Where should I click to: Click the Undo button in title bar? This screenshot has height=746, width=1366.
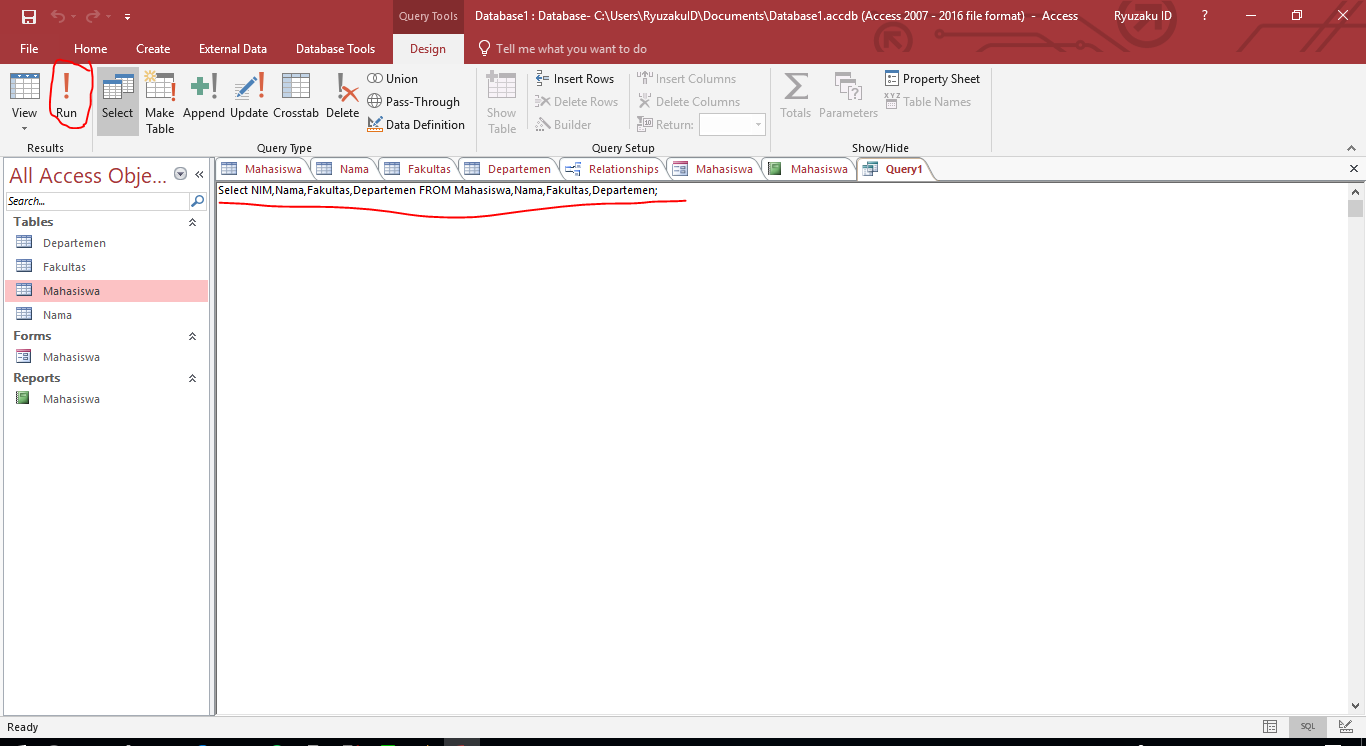[x=59, y=16]
